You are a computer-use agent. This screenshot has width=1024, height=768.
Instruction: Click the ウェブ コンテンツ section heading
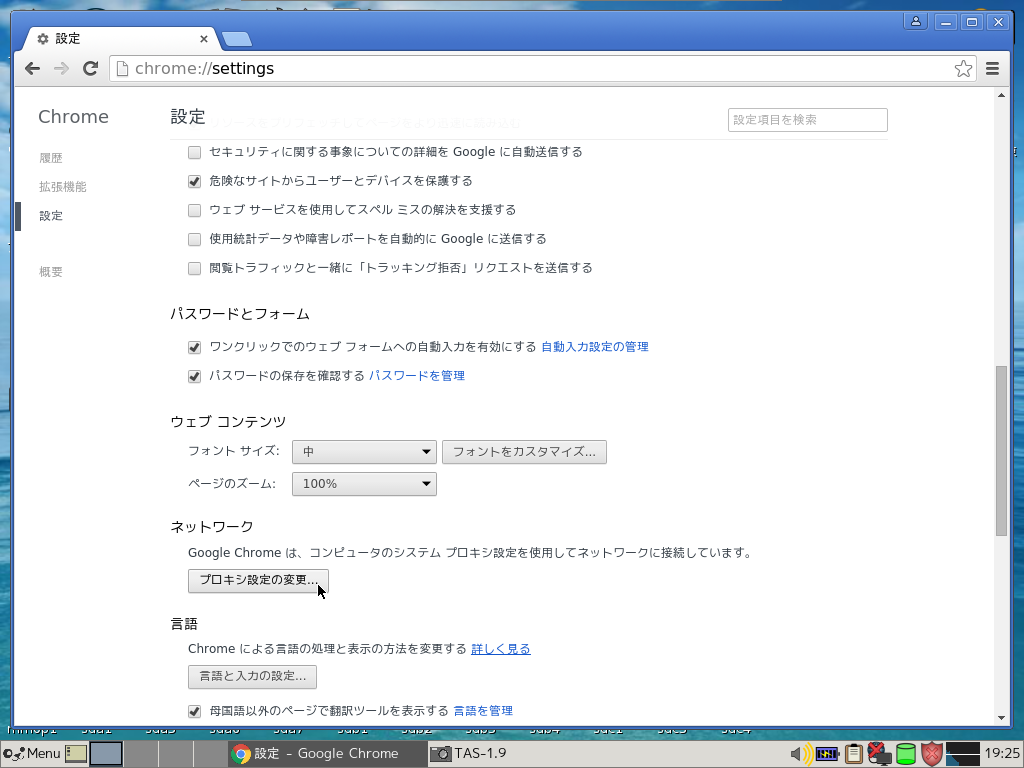228,422
